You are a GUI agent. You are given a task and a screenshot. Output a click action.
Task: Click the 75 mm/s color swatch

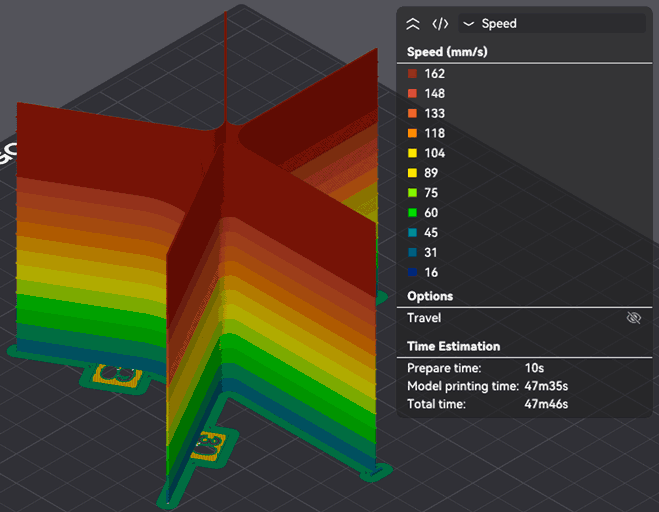click(x=412, y=193)
